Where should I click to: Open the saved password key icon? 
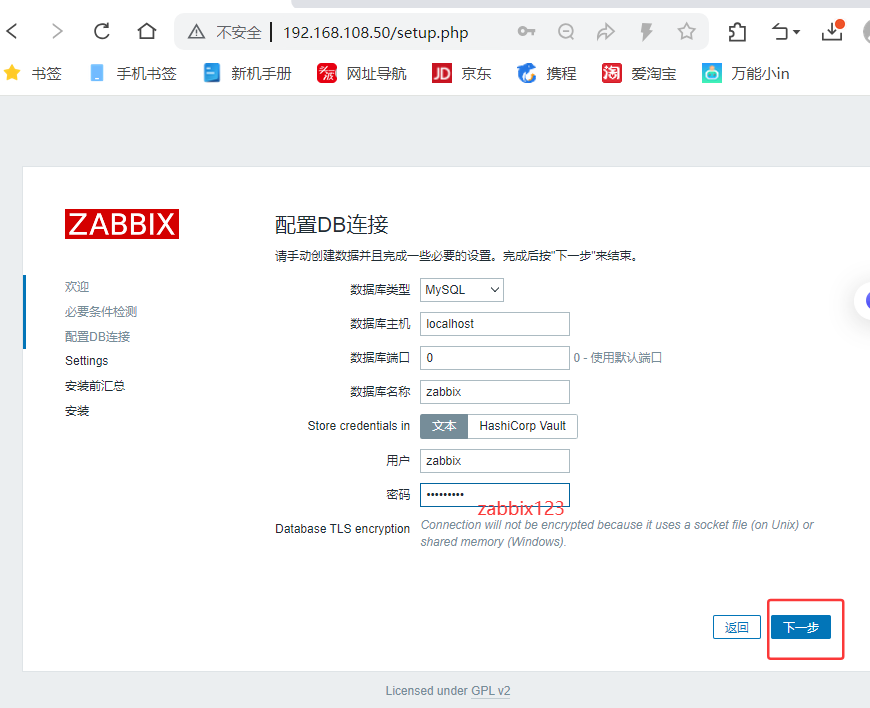[x=526, y=32]
